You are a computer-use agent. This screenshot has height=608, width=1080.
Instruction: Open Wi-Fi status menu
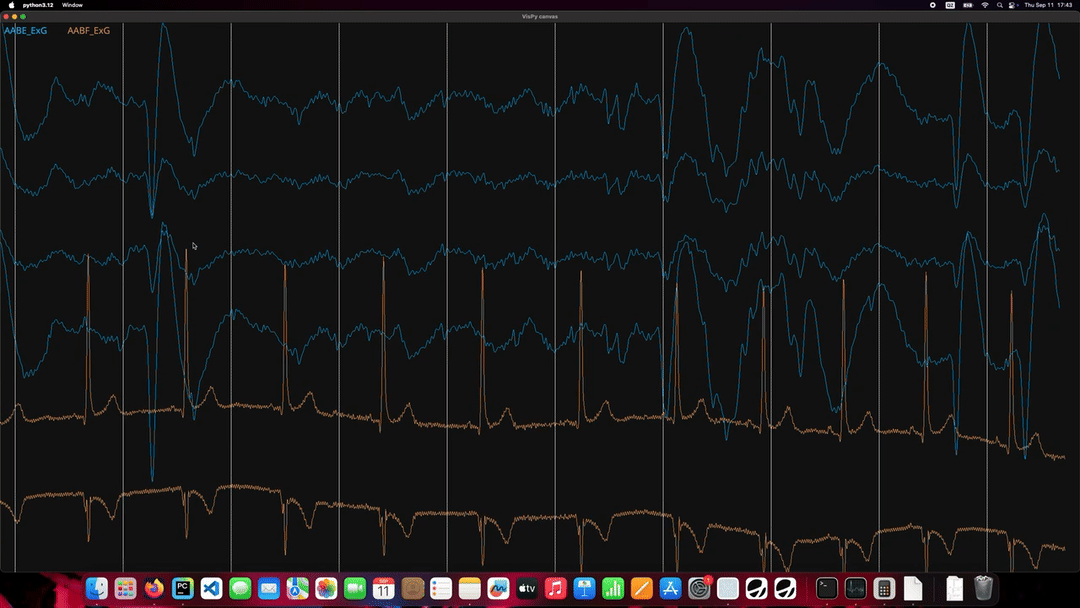click(x=985, y=5)
